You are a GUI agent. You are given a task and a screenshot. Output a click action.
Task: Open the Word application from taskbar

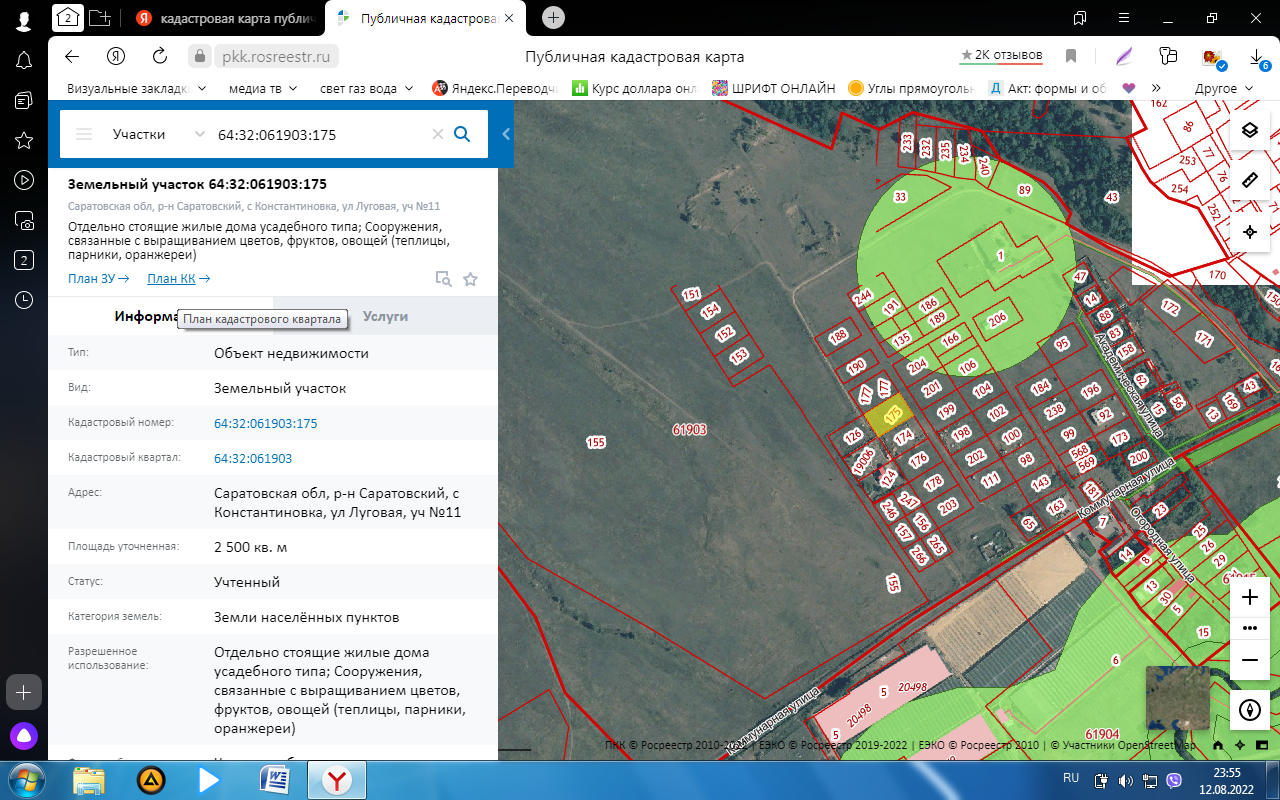coord(273,779)
